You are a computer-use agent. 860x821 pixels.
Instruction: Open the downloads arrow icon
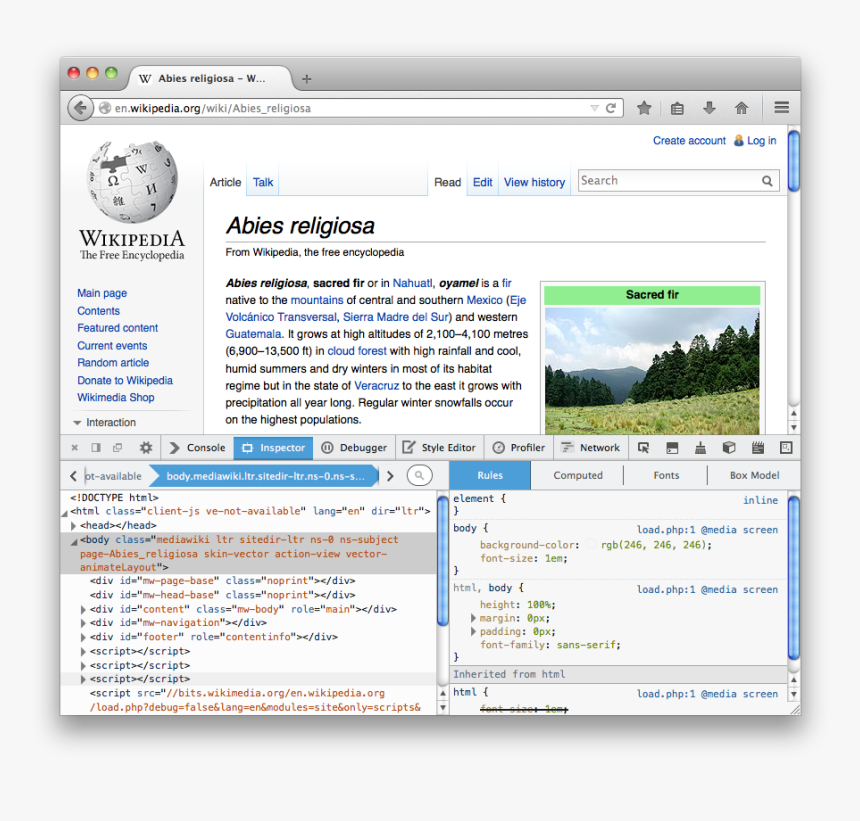pos(709,108)
